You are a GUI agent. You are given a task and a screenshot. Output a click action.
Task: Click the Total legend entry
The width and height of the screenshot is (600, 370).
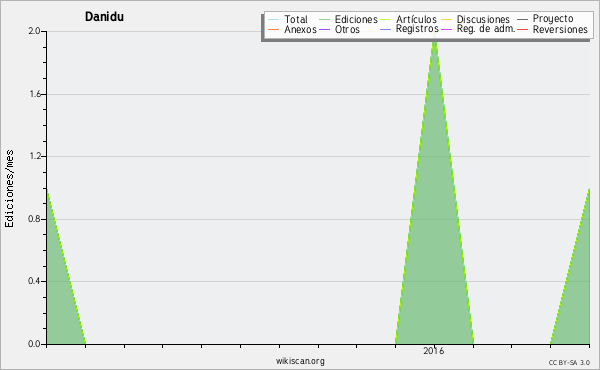pos(288,19)
